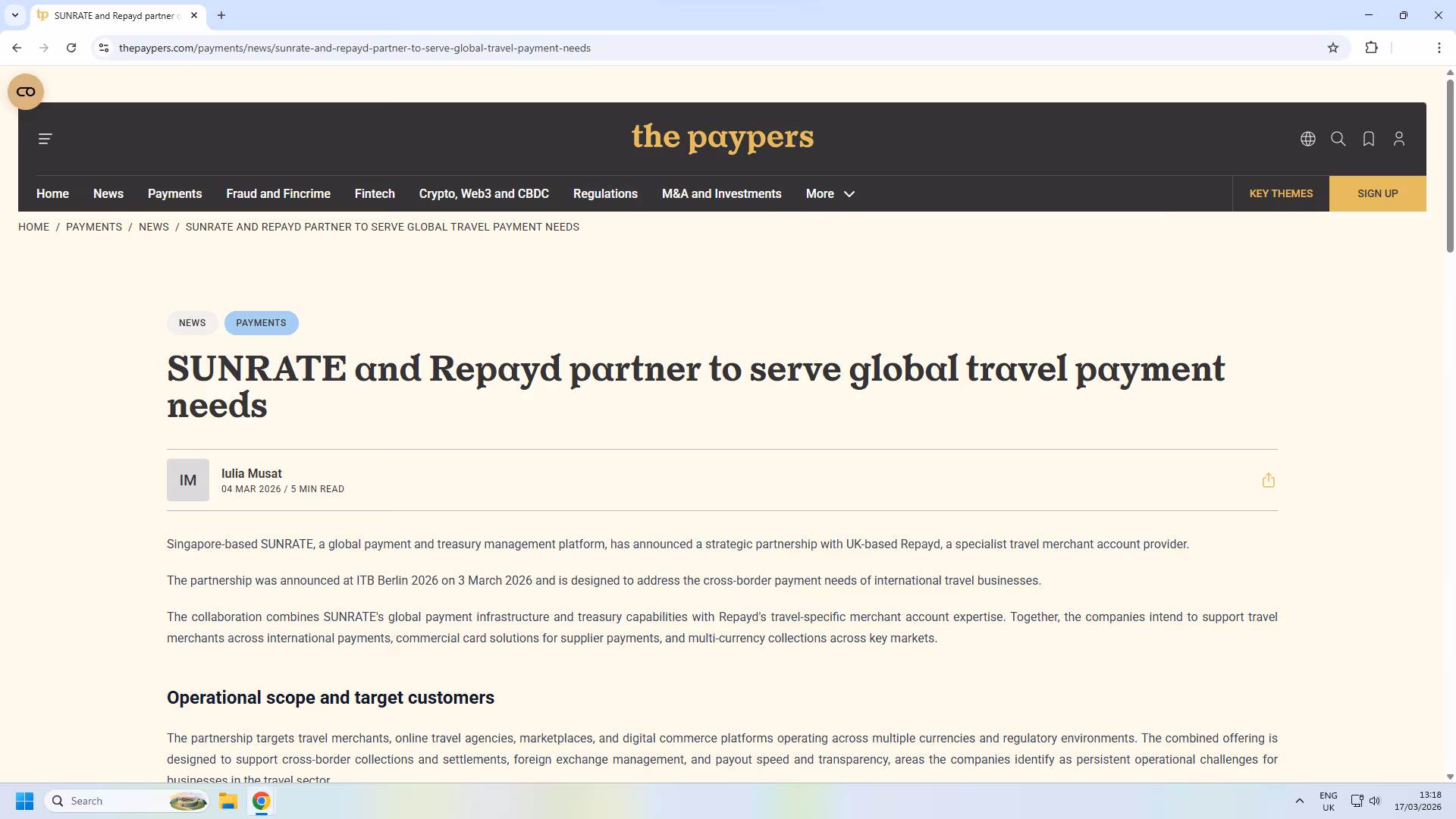Share the article via share icon
1456x819 pixels.
tap(1269, 480)
